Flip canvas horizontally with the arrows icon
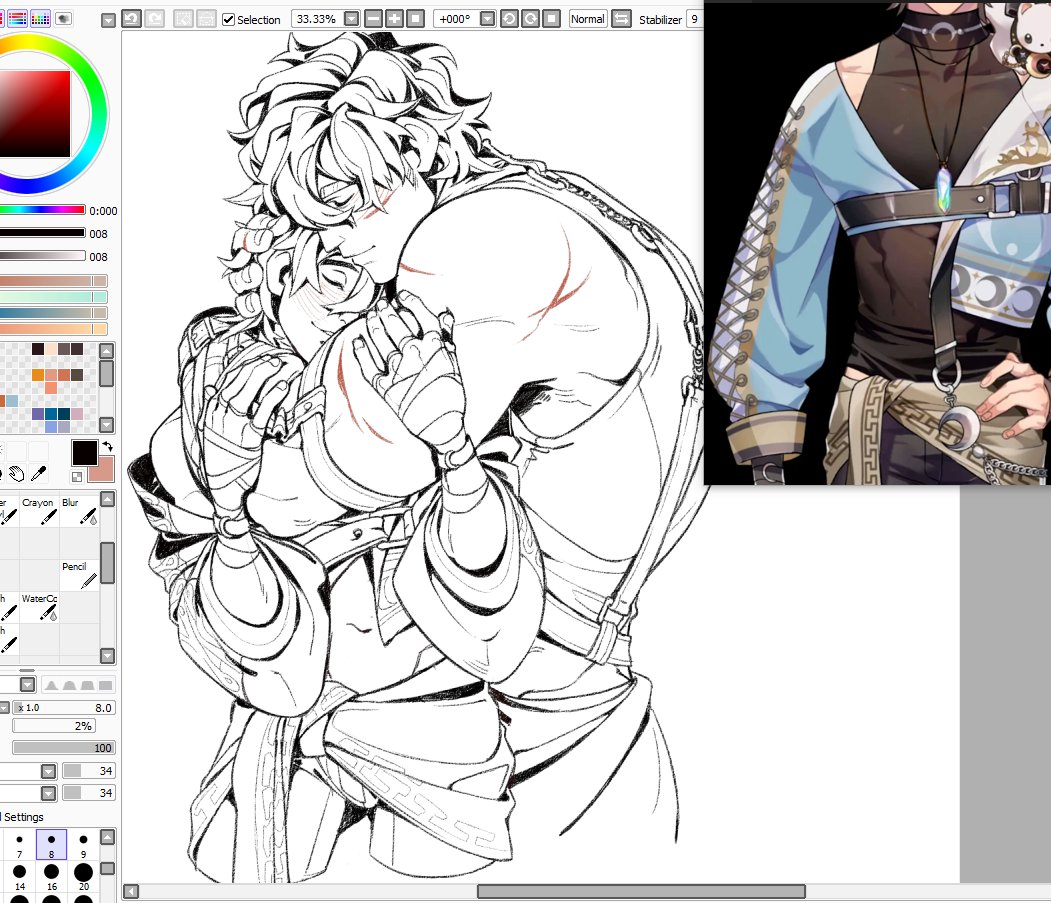The image size is (1051, 903). 621,19
